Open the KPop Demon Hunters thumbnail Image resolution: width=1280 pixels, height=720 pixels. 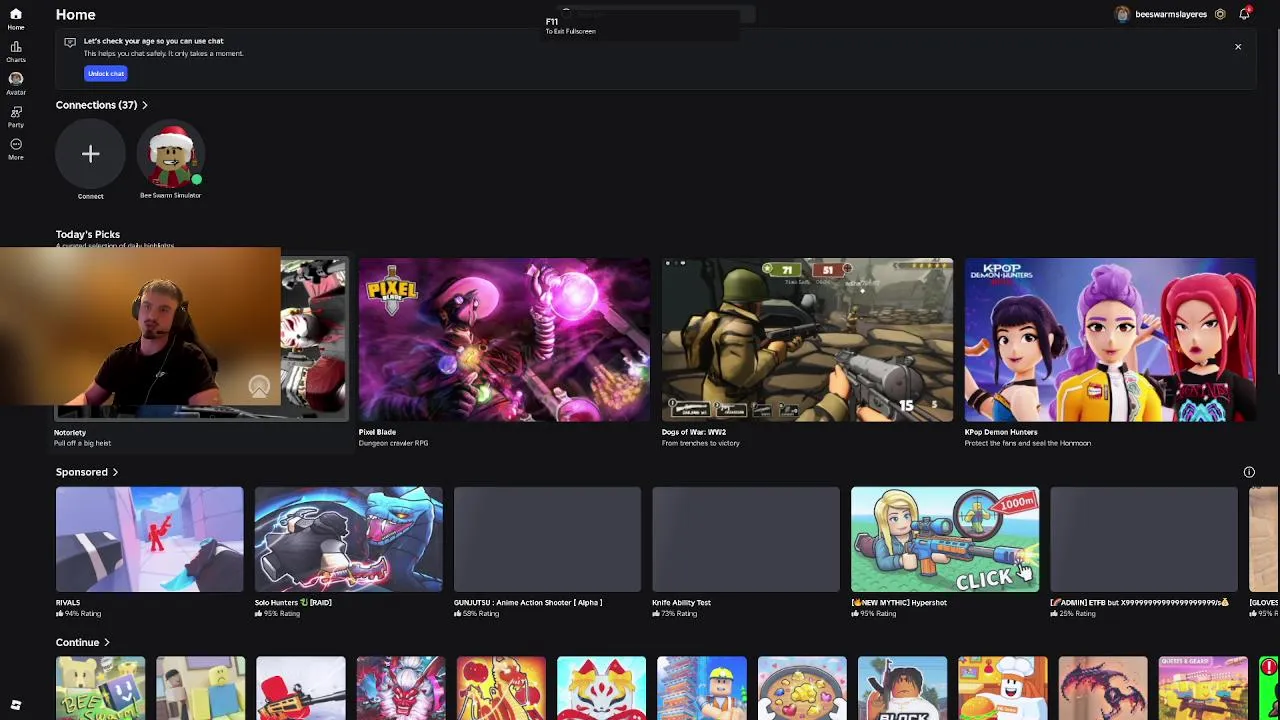coord(1110,340)
